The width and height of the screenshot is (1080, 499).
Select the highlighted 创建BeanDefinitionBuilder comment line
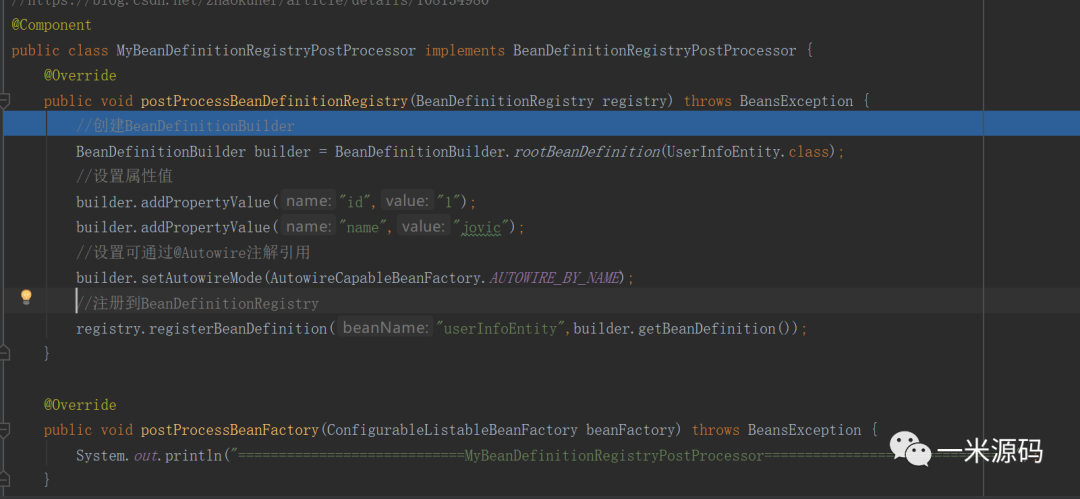(185, 126)
